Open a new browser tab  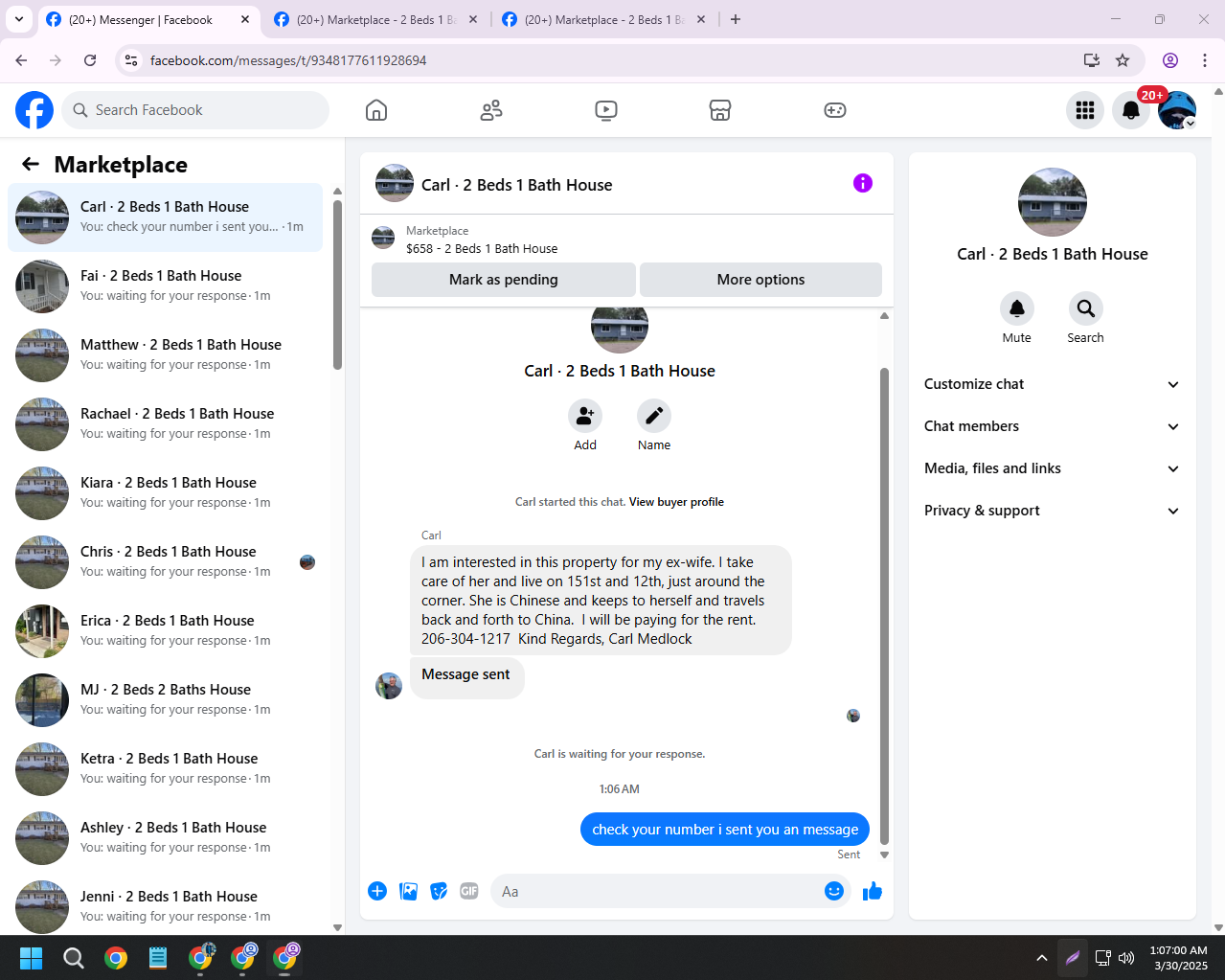736,19
